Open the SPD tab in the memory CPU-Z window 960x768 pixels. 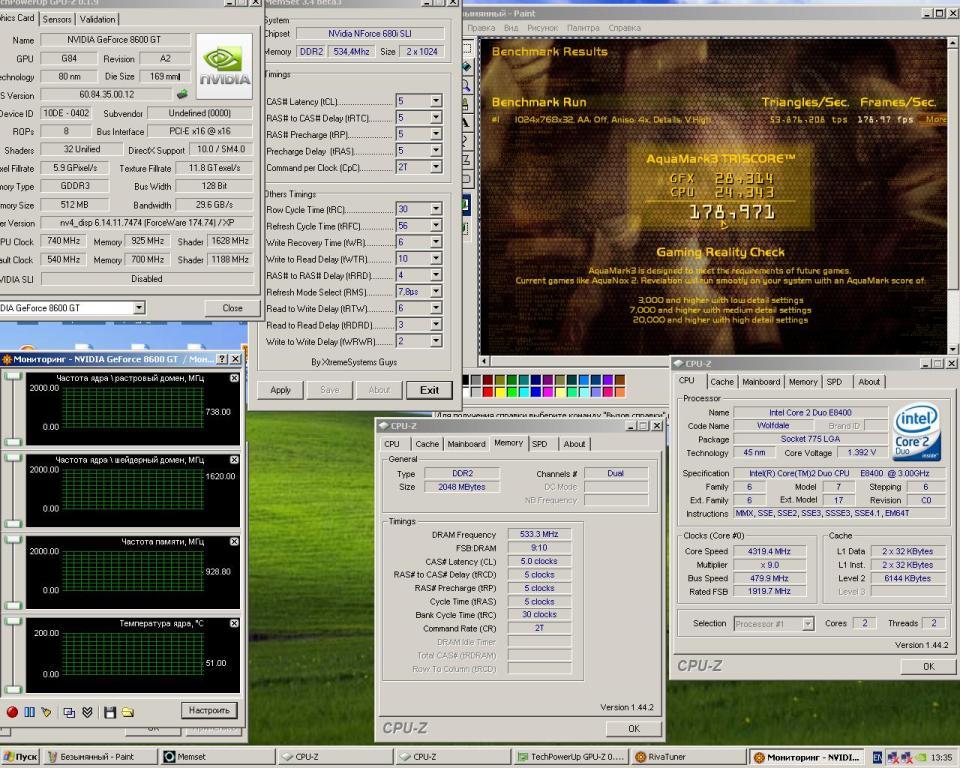(539, 444)
